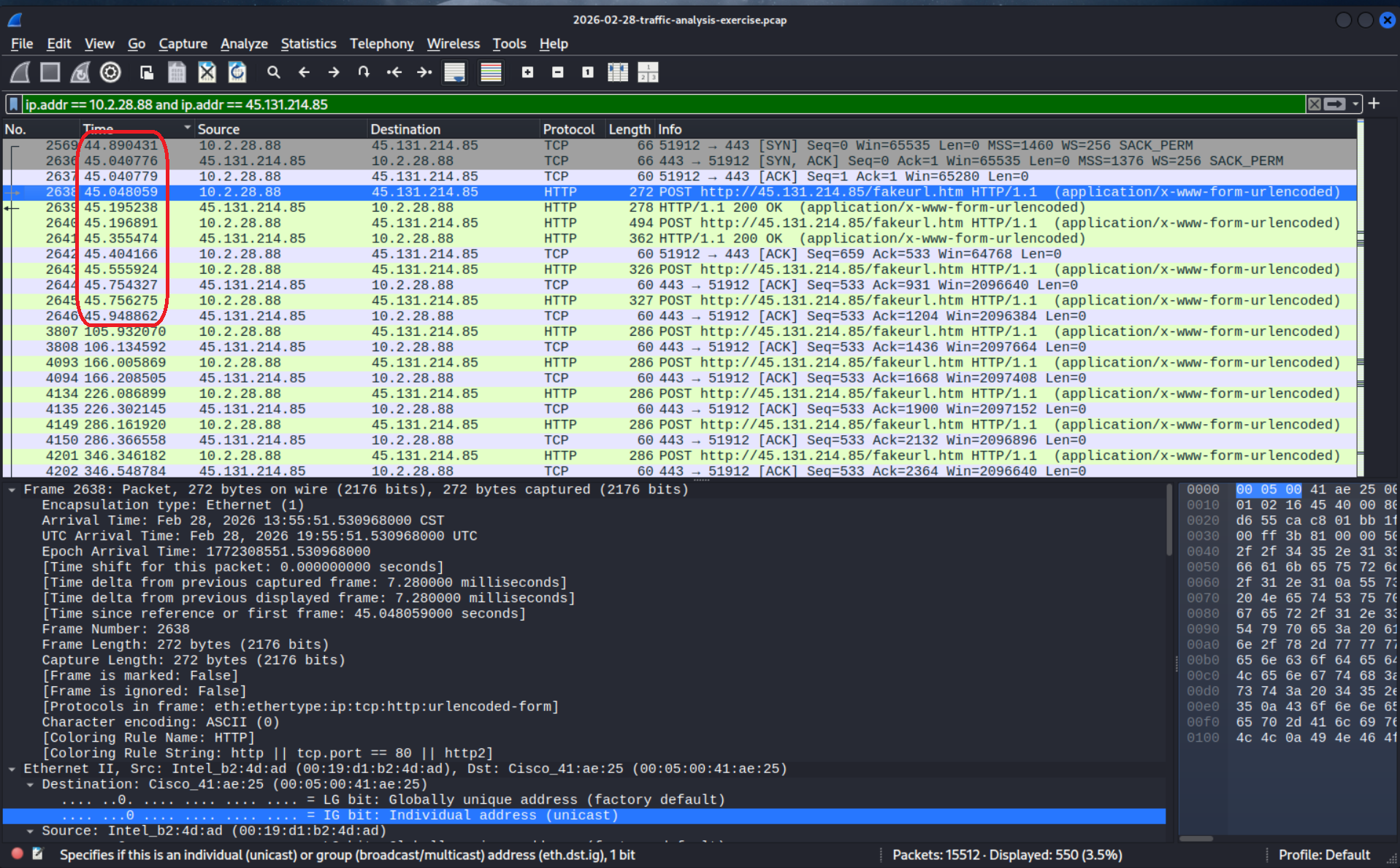Zoom in main window text
The image size is (1400, 868).
(x=527, y=72)
